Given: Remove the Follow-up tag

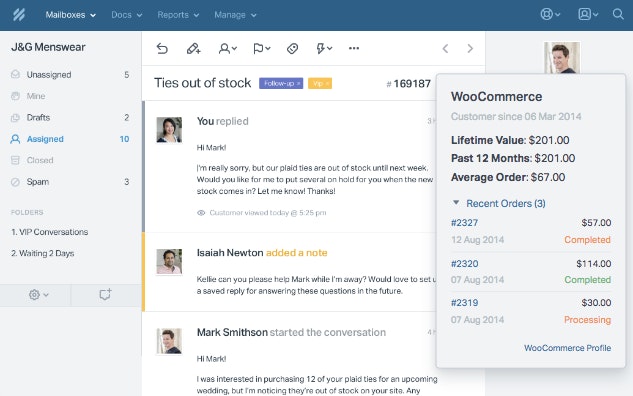Looking at the screenshot, I should 299,84.
